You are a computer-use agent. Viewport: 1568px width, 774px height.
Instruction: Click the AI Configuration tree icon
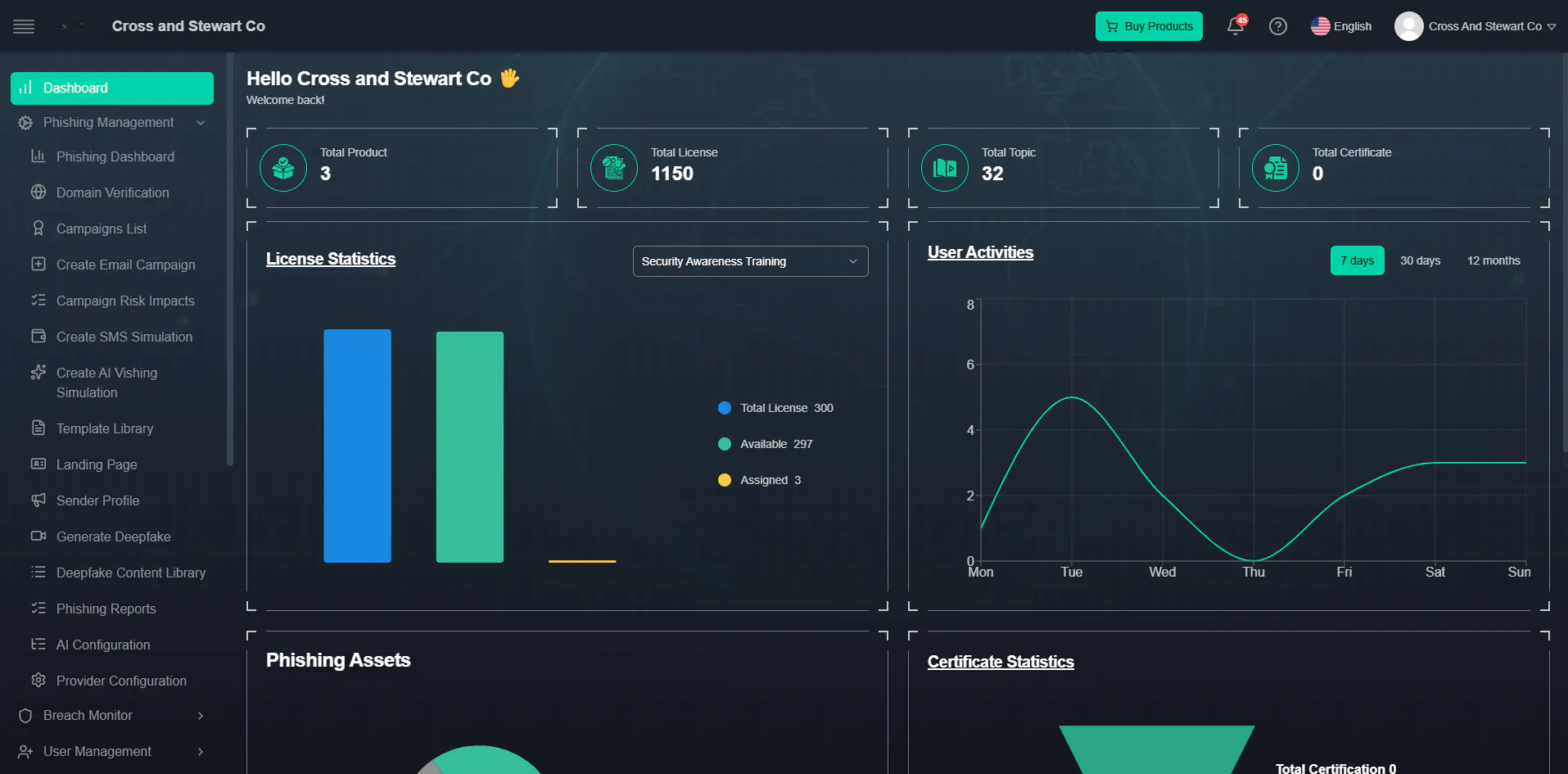[x=38, y=645]
